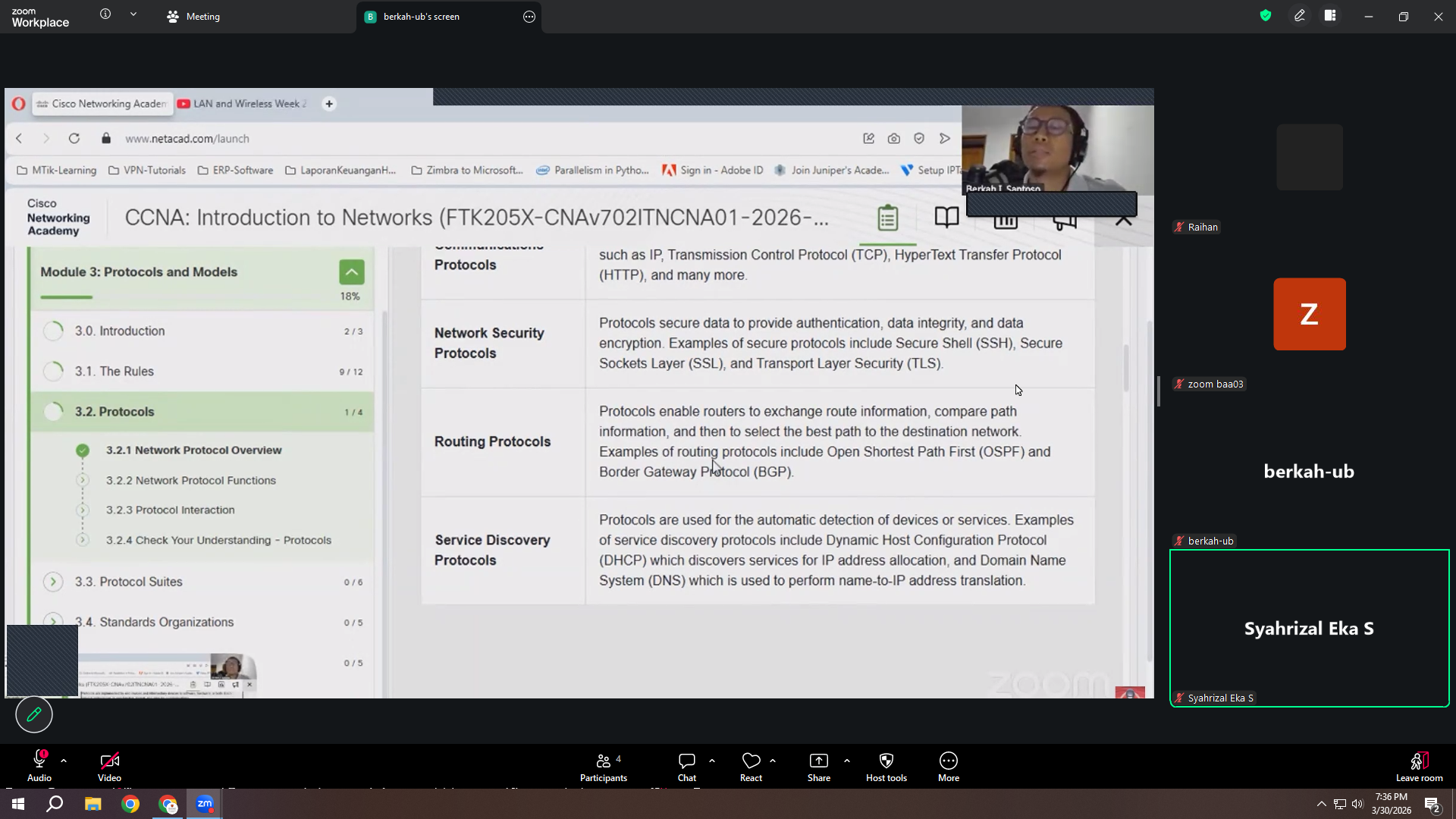View encryption shield status
This screenshot has width=1456, height=819.
pyautogui.click(x=1266, y=15)
